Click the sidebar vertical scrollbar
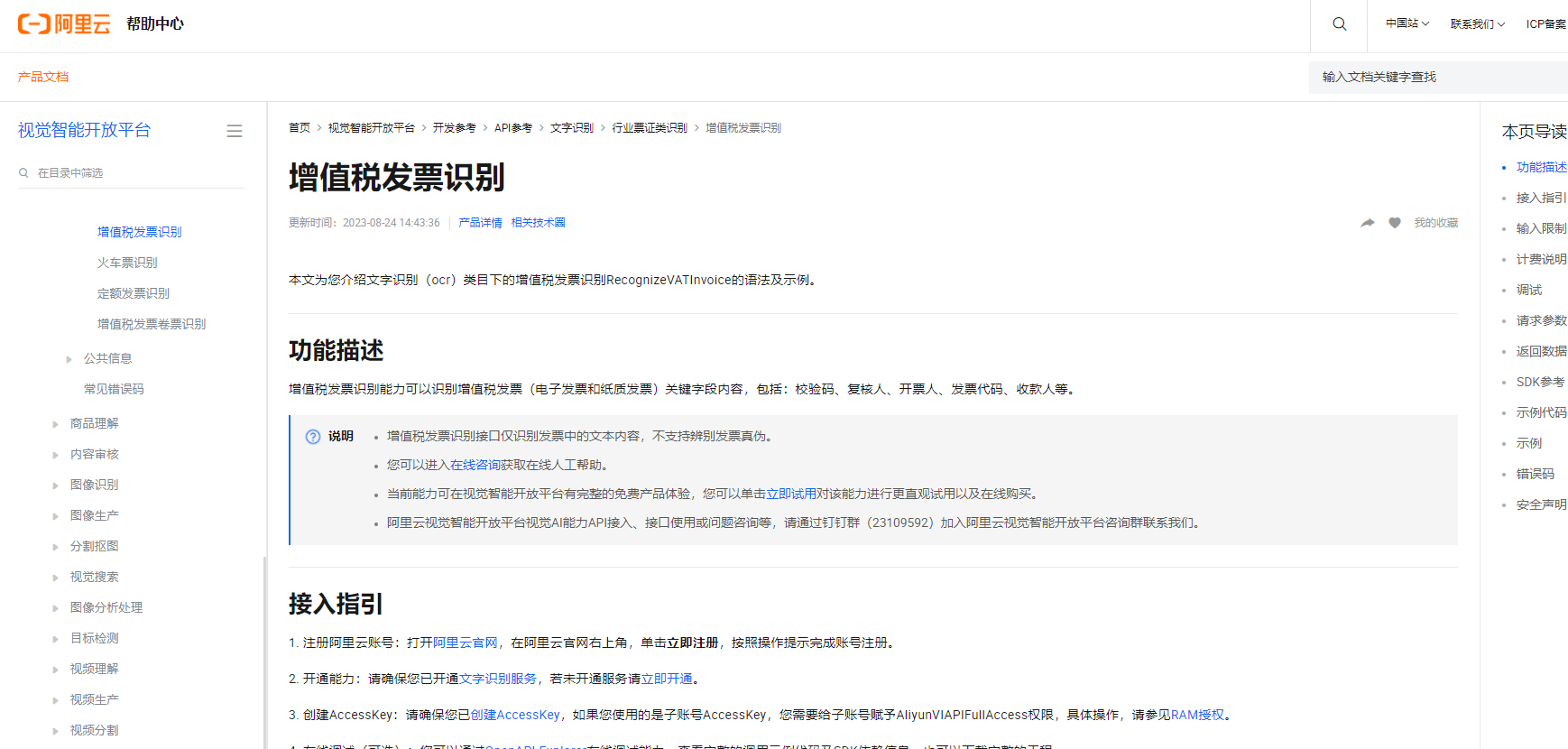Image resolution: width=1568 pixels, height=749 pixels. coord(264,652)
